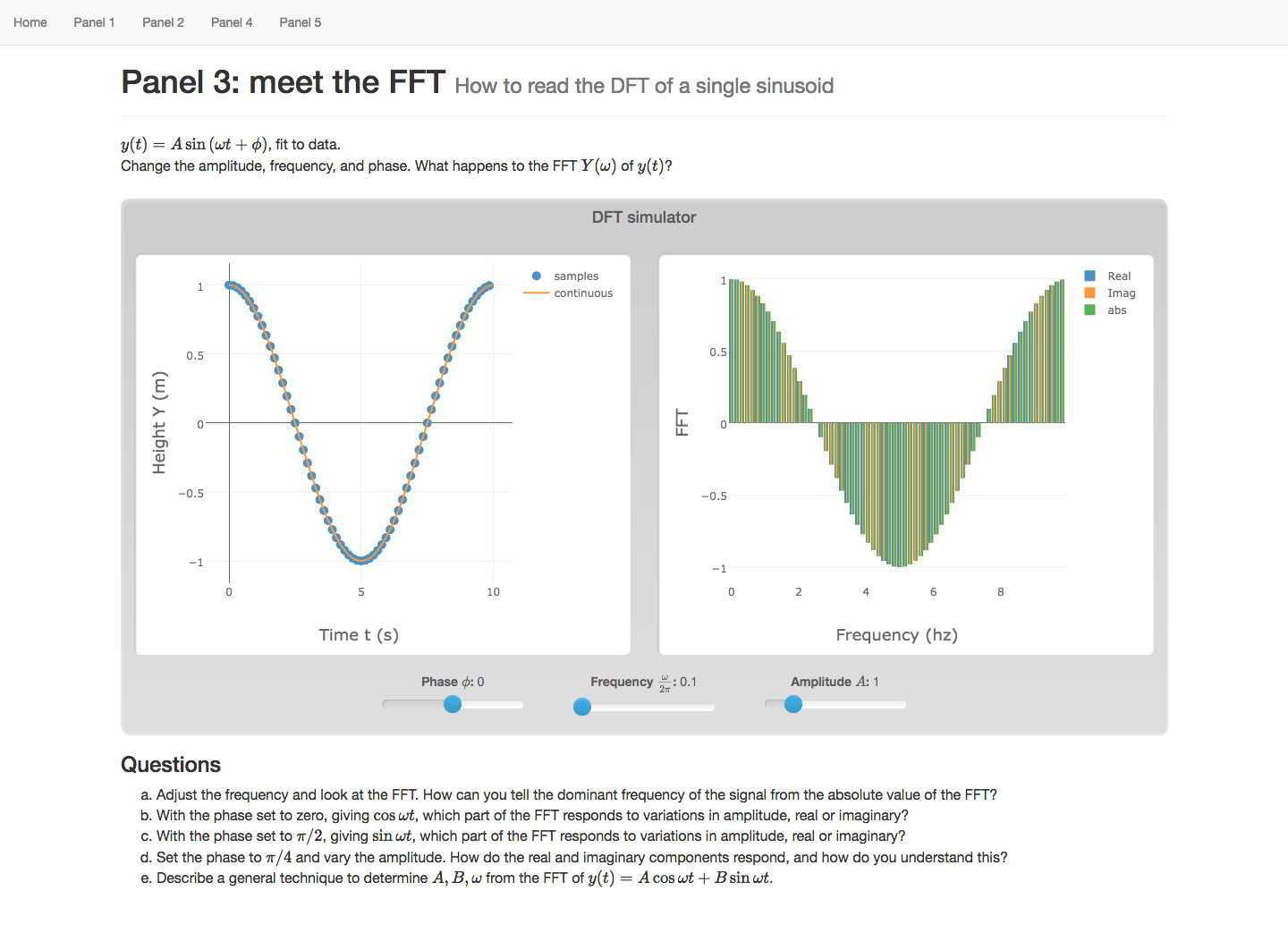The image size is (1288, 925).
Task: Toggle the continuous line legend icon
Action: tap(536, 293)
